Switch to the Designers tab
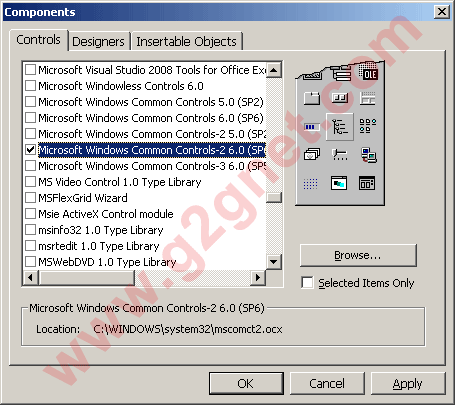 tap(98, 41)
